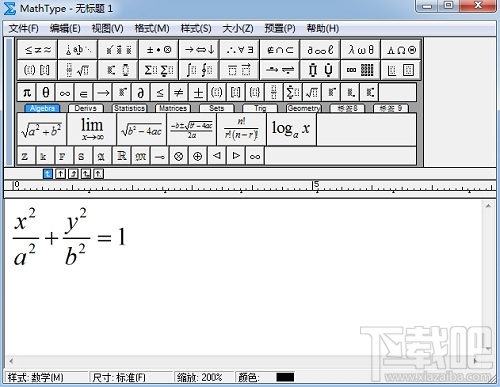Image resolution: width=500 pixels, height=387 pixels.
Task: Select the Algebra tab
Action: [42, 108]
